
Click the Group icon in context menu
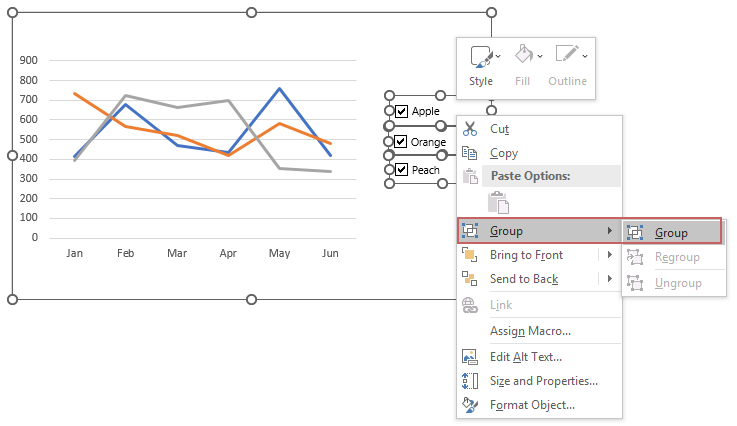pyautogui.click(x=470, y=230)
